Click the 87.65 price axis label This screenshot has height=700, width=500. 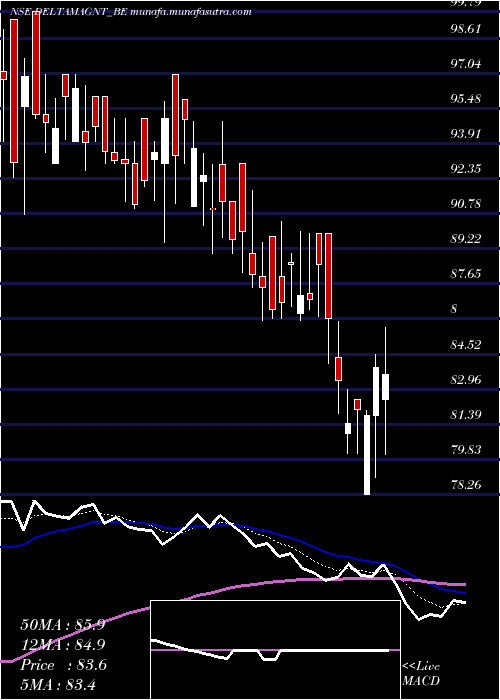pos(466,274)
